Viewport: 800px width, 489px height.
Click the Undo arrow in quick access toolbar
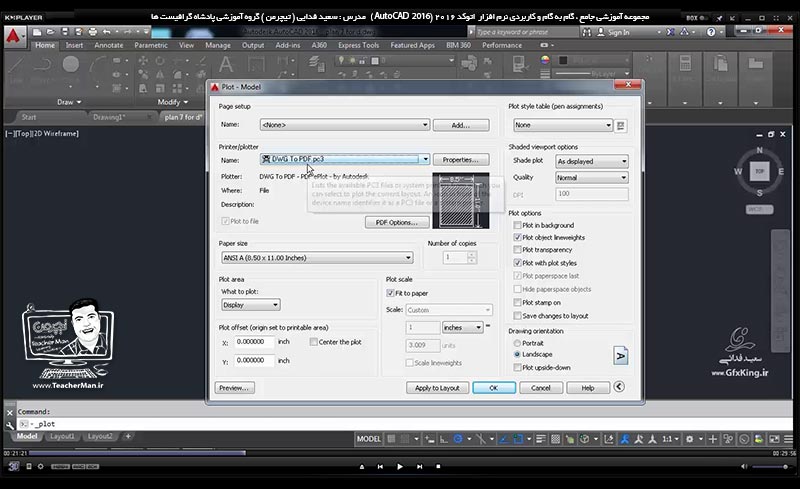pyautogui.click(x=107, y=32)
